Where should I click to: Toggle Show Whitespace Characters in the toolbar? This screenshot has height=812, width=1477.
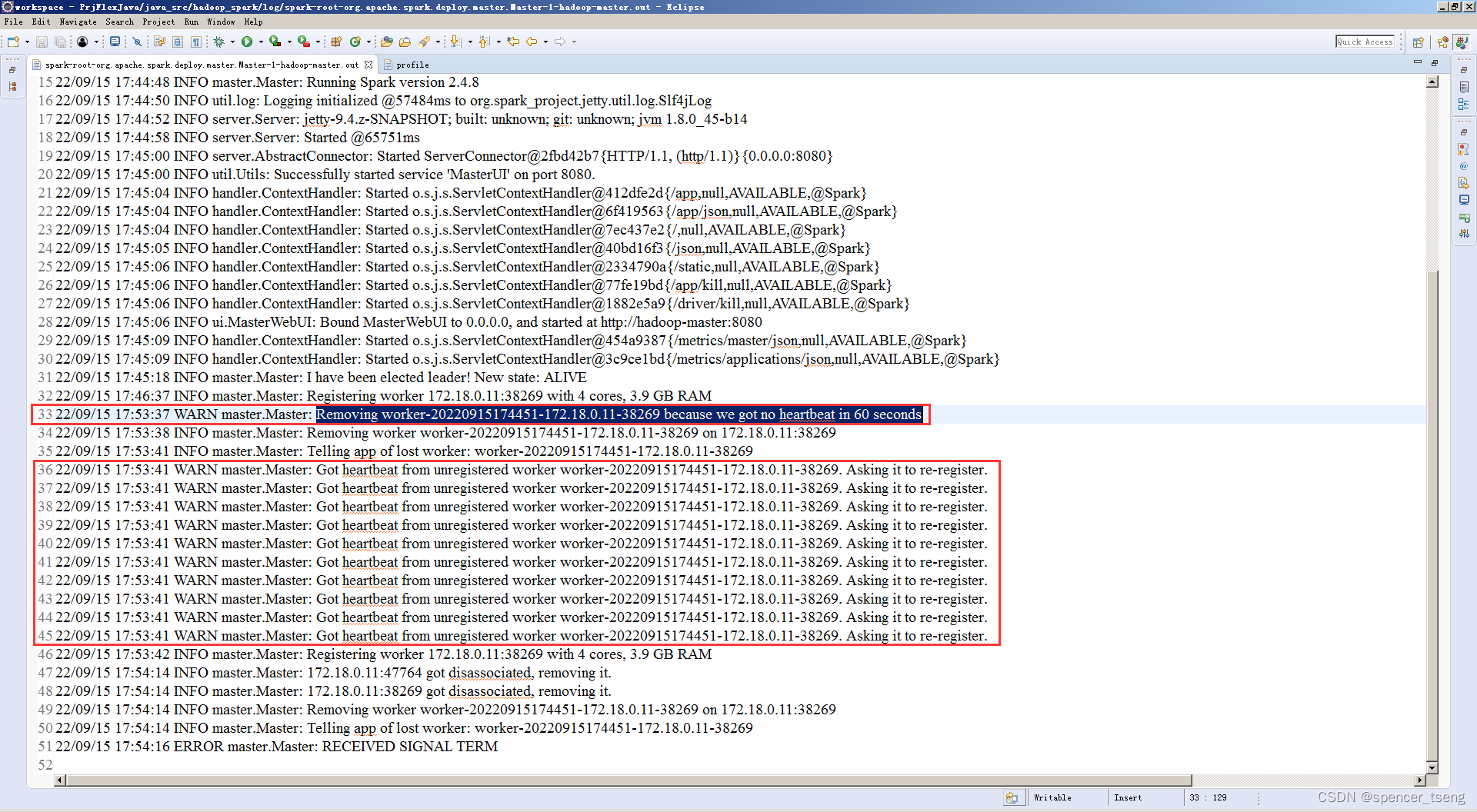pyautogui.click(x=195, y=42)
